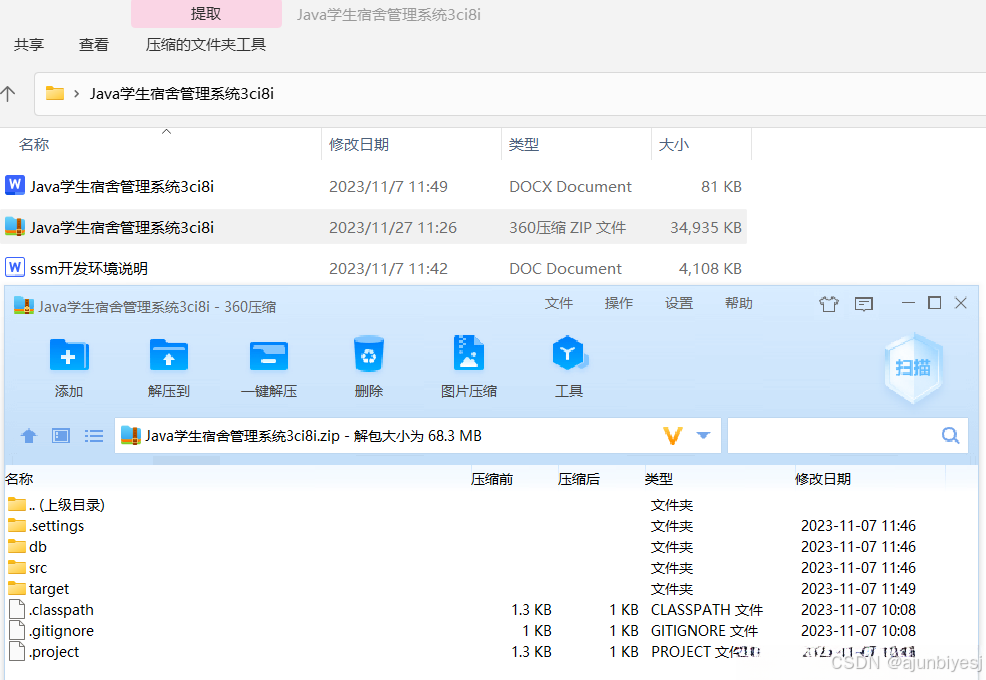
Task: Sort Explorer files by 名称 column
Action: 34,145
